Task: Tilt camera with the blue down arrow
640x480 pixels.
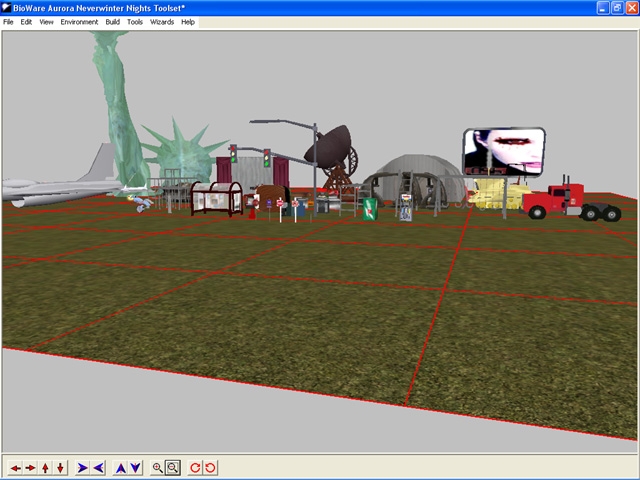Action: tap(135, 467)
